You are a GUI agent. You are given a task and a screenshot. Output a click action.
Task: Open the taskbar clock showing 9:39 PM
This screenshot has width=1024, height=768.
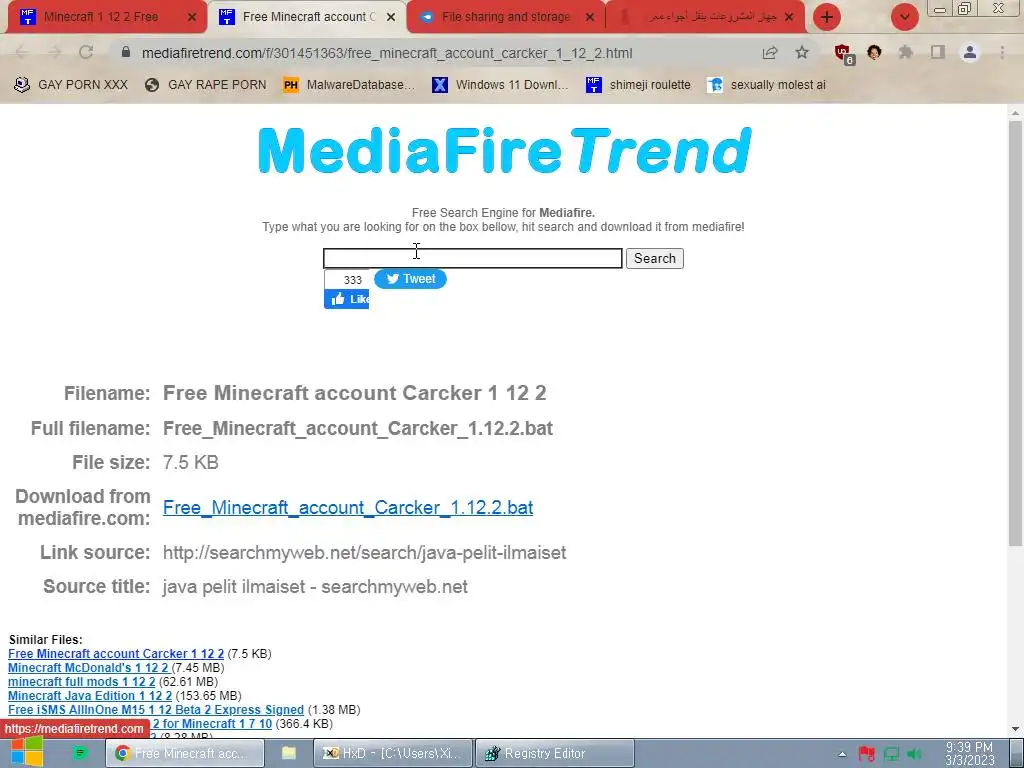coord(970,754)
